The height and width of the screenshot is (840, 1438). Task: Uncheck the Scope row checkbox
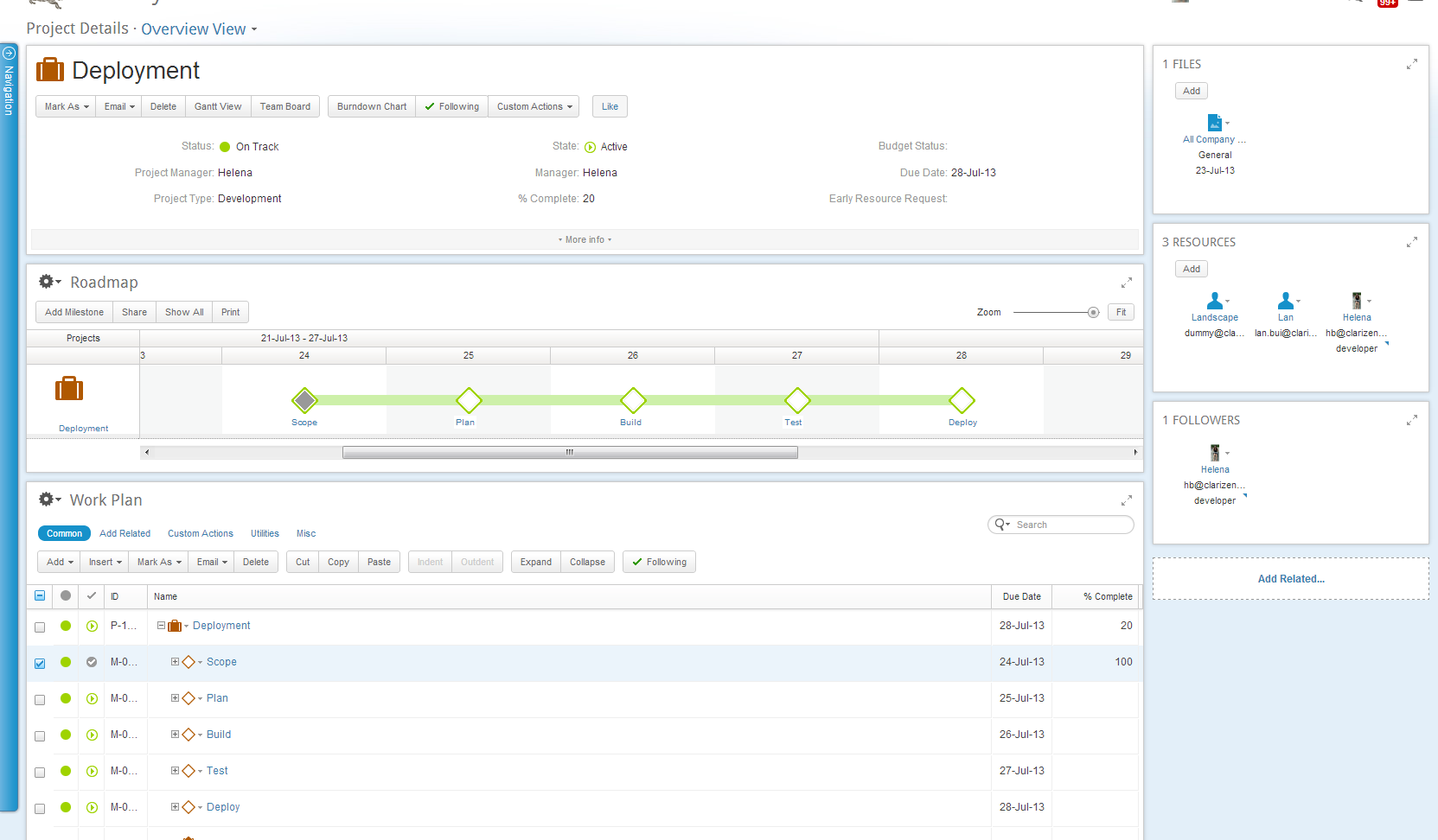[40, 663]
